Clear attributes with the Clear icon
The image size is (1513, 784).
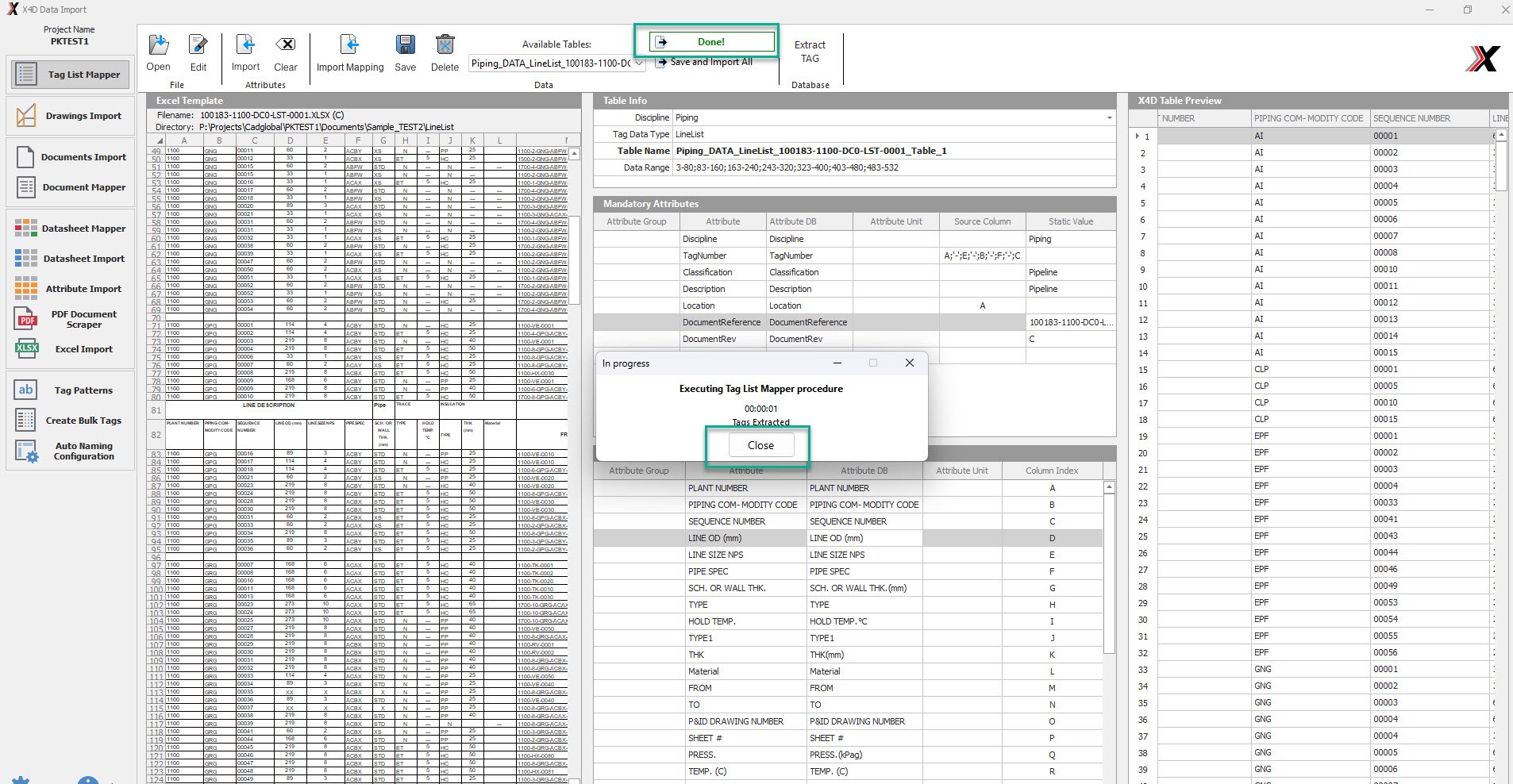(x=285, y=45)
